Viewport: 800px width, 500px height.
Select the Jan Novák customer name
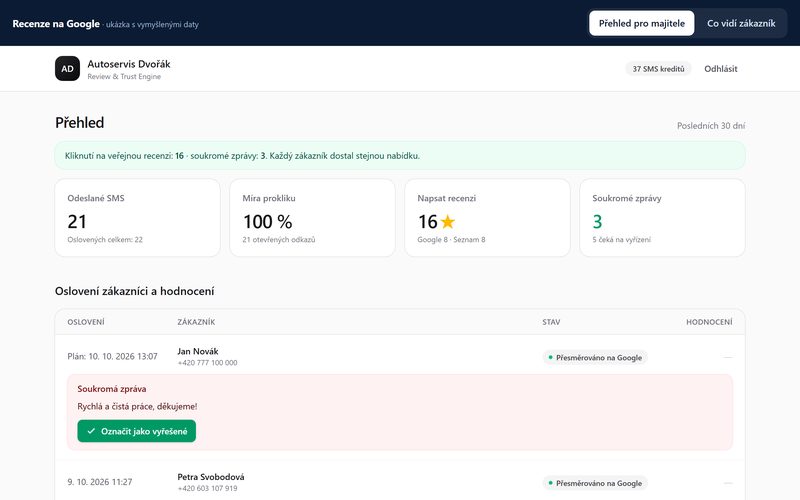[x=198, y=352]
